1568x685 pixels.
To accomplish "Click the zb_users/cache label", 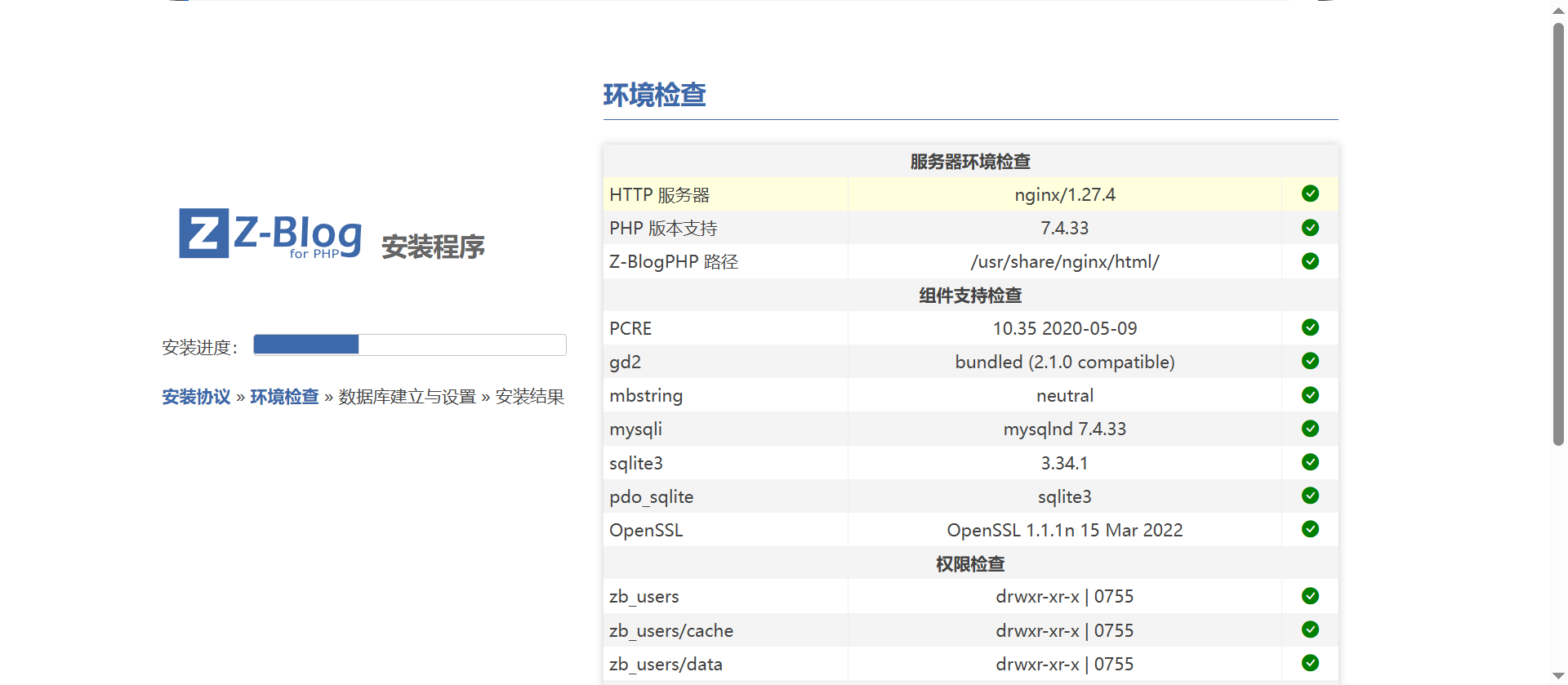I will pos(671,630).
